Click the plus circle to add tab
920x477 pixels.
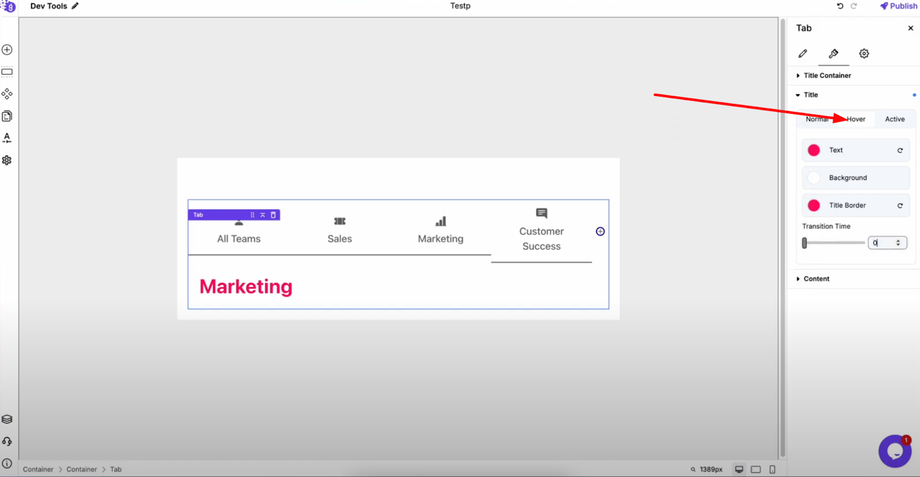coord(600,231)
